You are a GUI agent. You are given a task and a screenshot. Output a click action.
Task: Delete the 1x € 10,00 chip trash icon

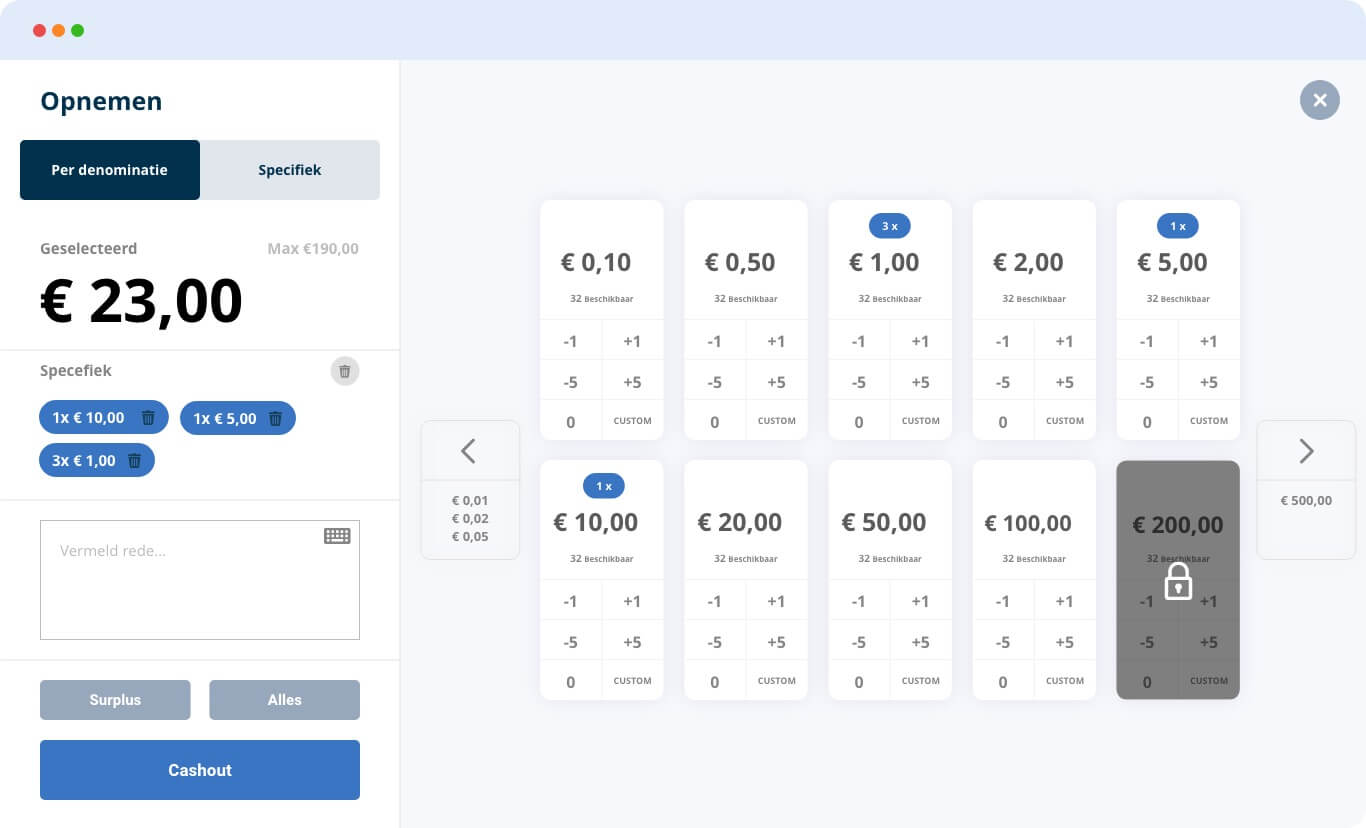point(148,418)
